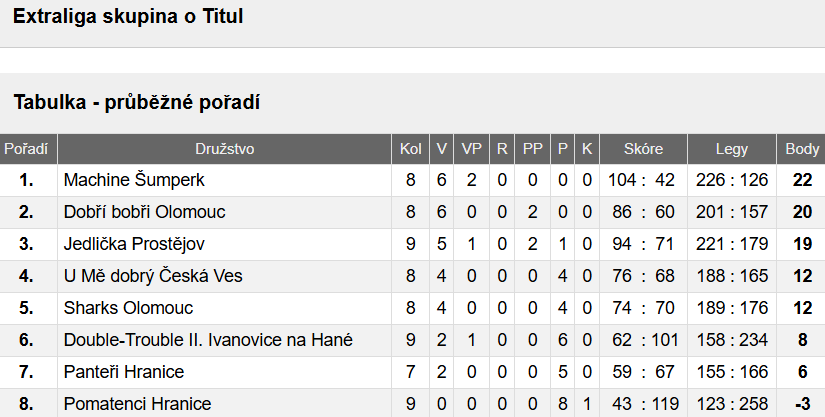Select the PP column header

pyautogui.click(x=532, y=149)
